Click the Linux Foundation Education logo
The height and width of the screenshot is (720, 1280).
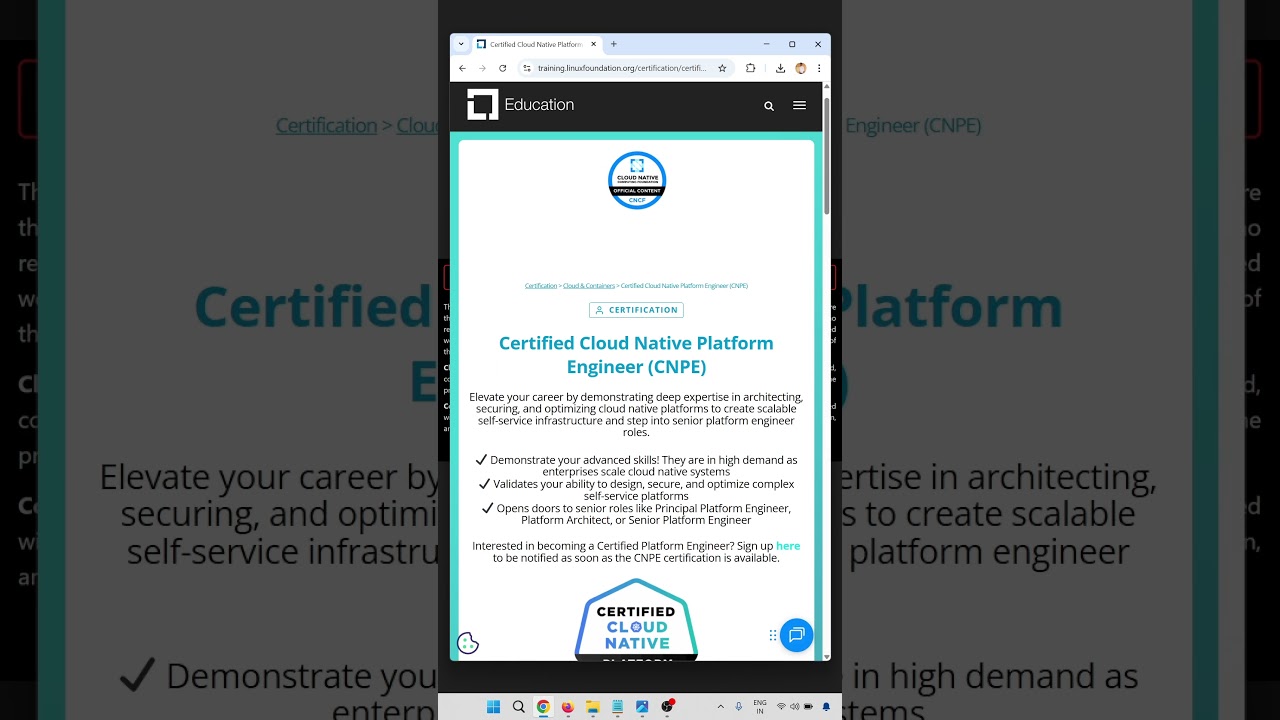[521, 105]
